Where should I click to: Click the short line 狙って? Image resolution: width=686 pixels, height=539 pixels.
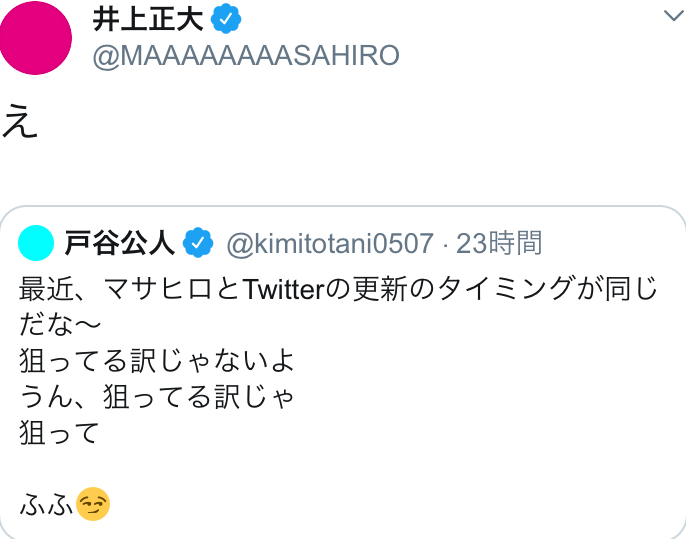click(60, 433)
